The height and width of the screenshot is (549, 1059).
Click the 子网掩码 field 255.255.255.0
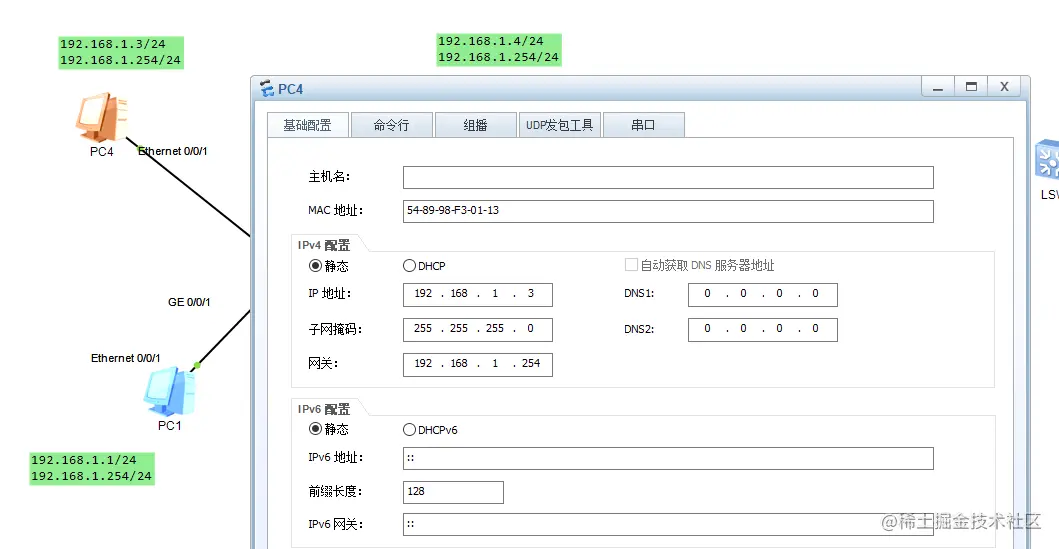(x=477, y=330)
